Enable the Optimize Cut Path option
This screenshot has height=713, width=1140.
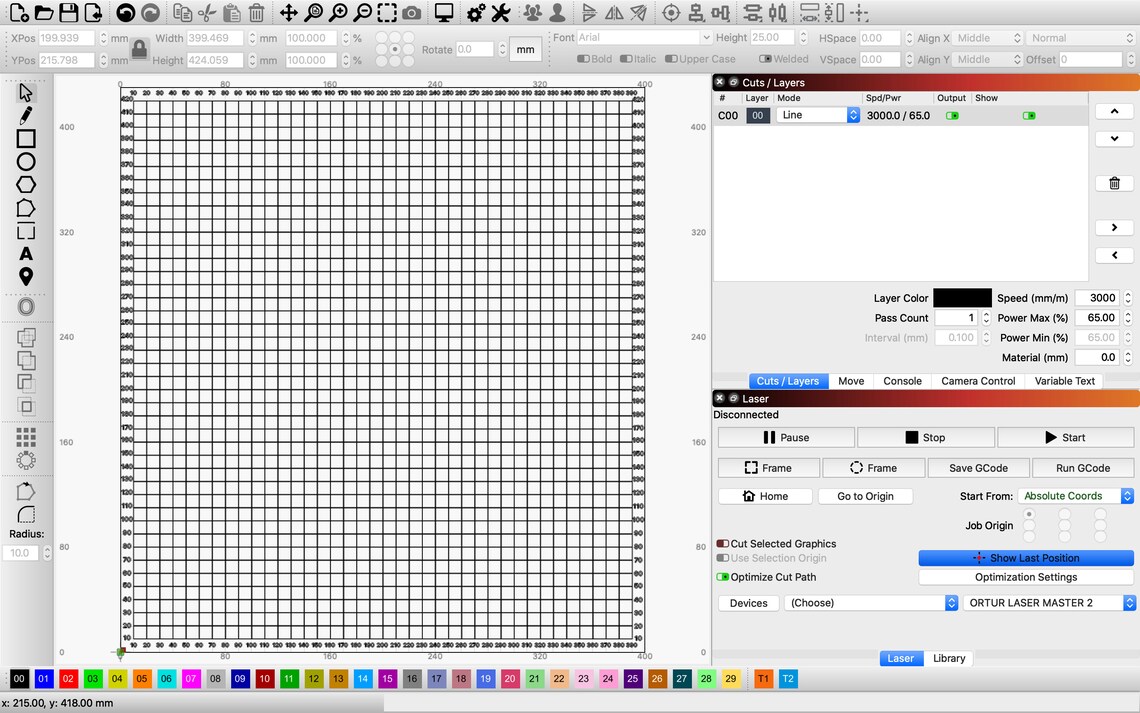[x=721, y=577]
